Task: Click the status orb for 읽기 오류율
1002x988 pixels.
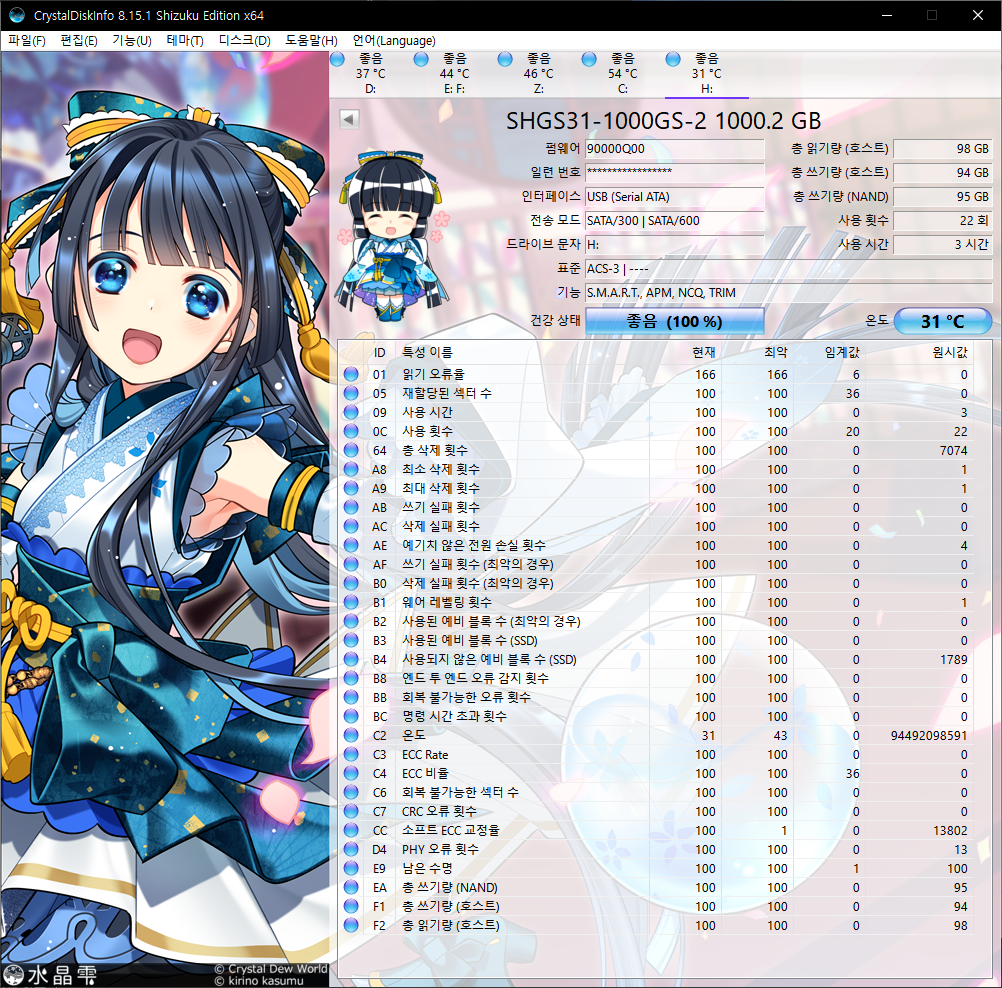Action: click(351, 374)
